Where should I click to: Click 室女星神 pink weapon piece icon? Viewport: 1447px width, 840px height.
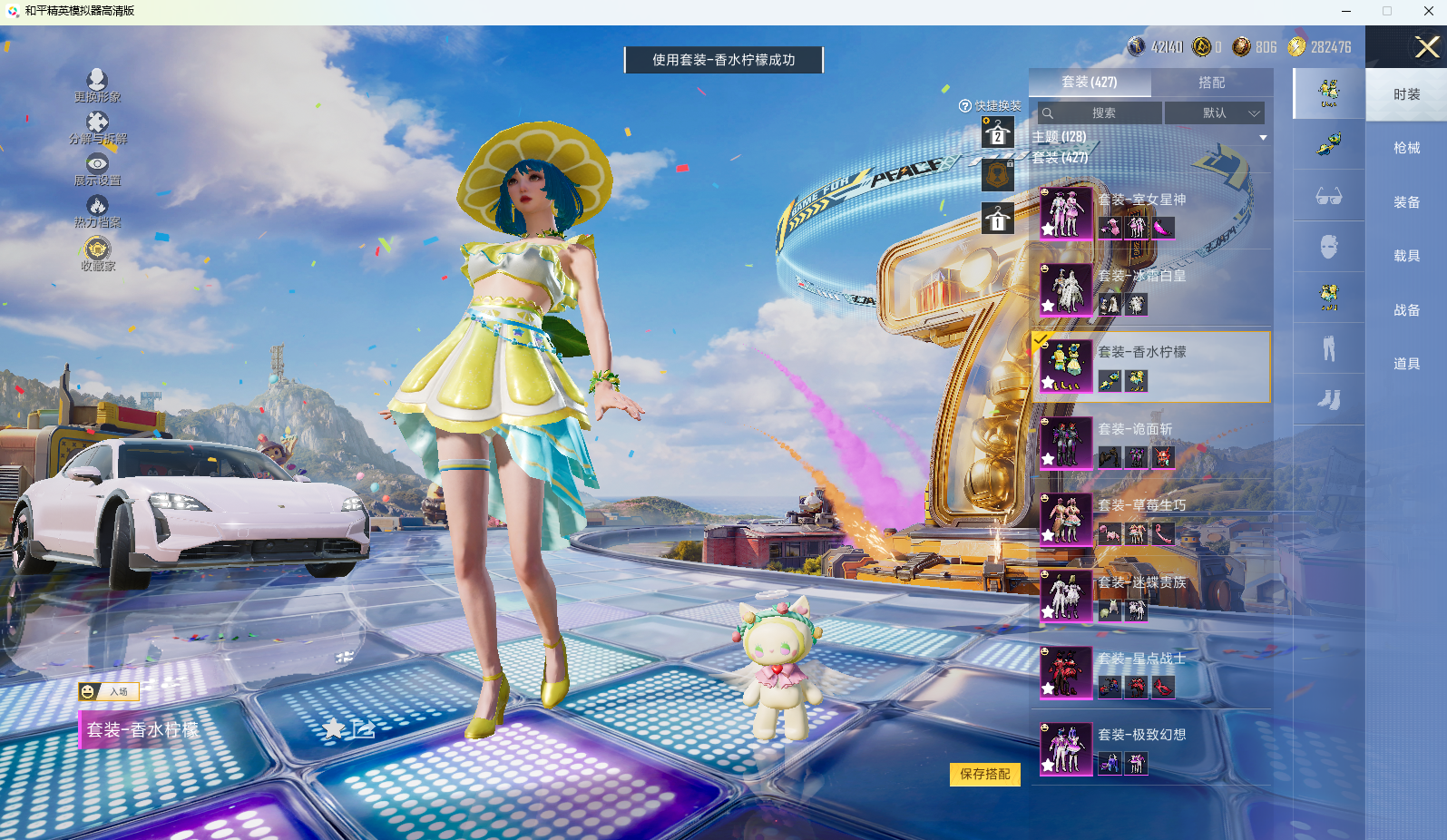1163,228
